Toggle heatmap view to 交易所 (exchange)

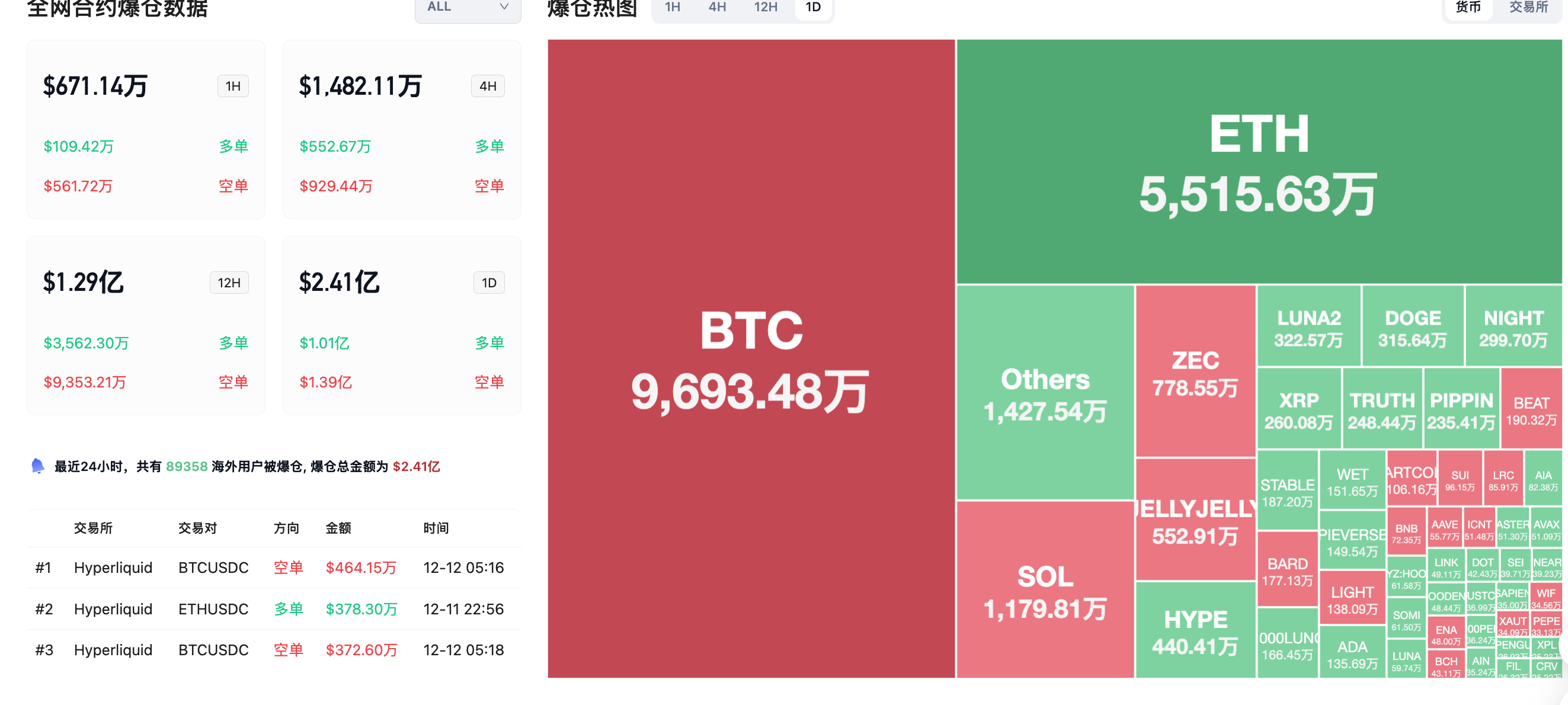point(1528,7)
